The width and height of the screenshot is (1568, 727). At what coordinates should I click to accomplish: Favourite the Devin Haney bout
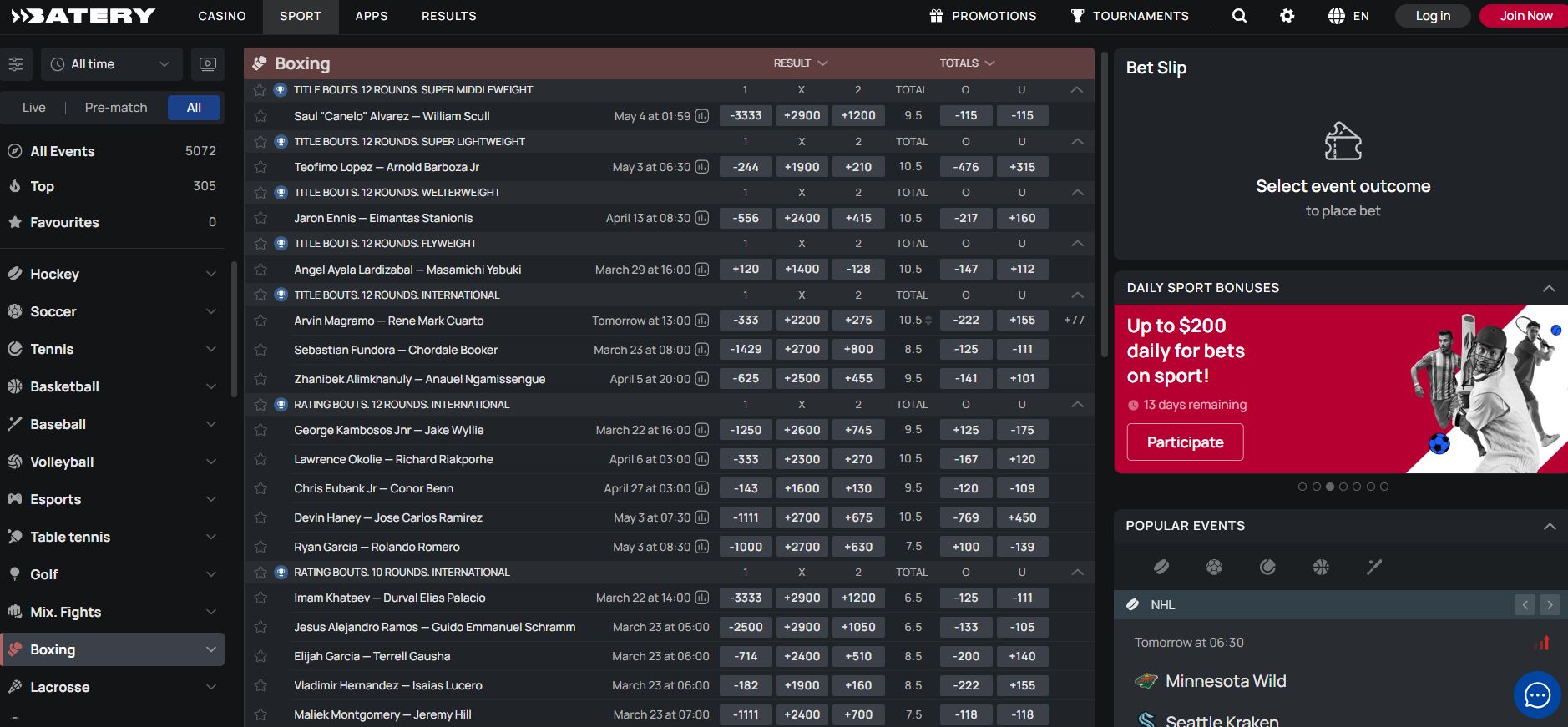pos(260,517)
